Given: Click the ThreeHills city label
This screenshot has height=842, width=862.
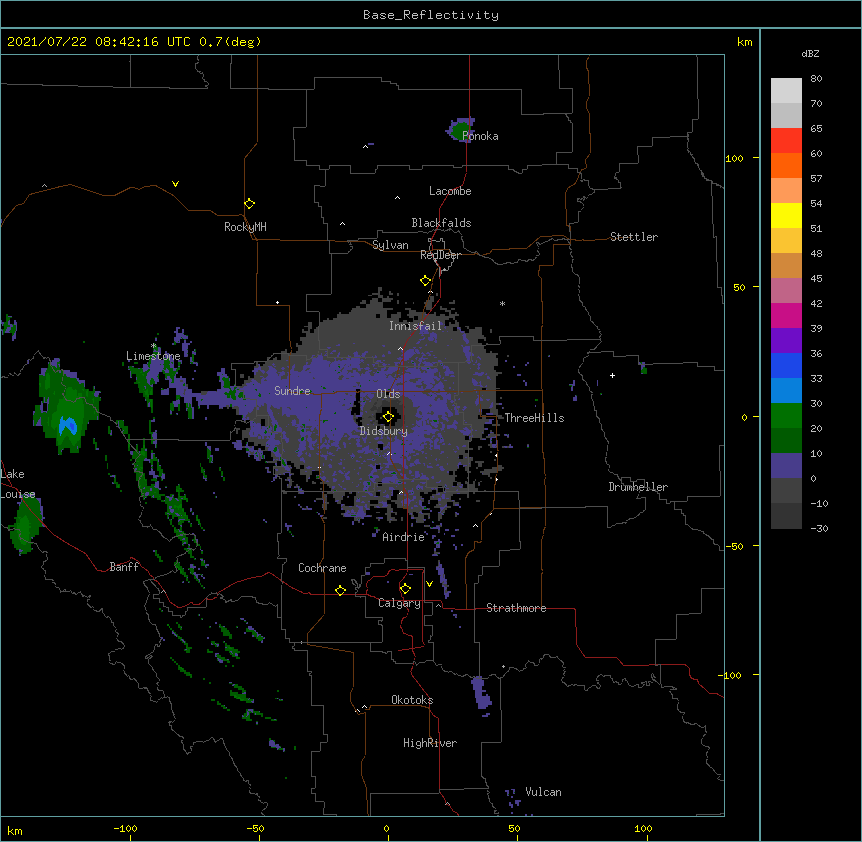Looking at the screenshot, I should tap(534, 418).
